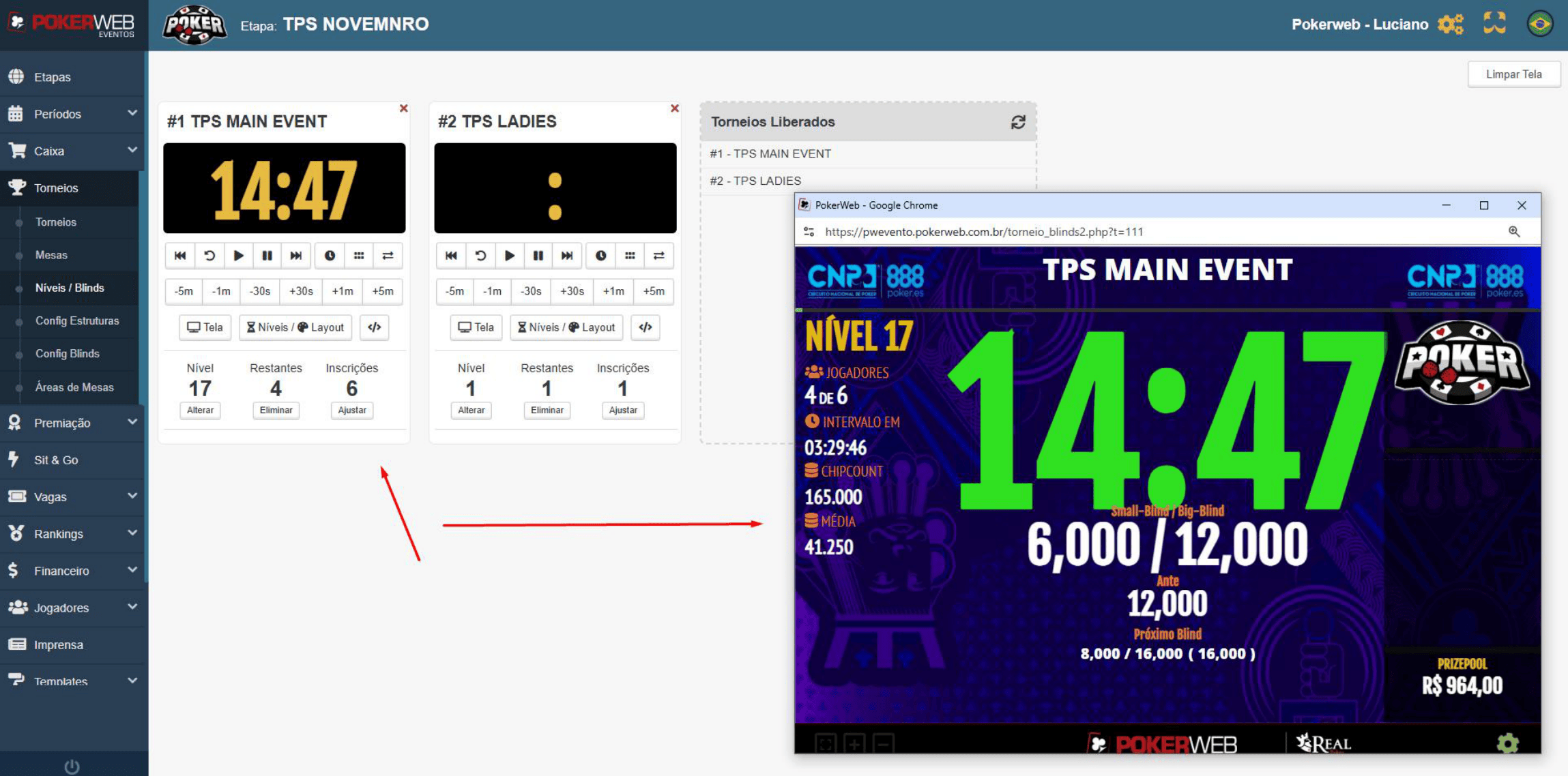Click the green gear in blinds window

[x=1507, y=743]
